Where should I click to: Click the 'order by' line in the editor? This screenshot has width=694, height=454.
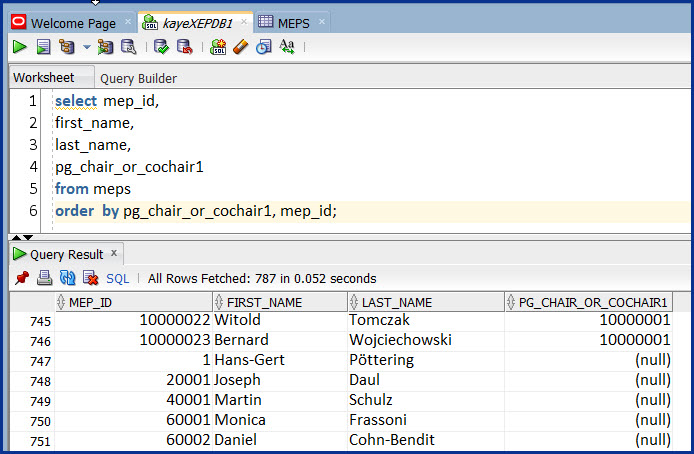tap(196, 211)
